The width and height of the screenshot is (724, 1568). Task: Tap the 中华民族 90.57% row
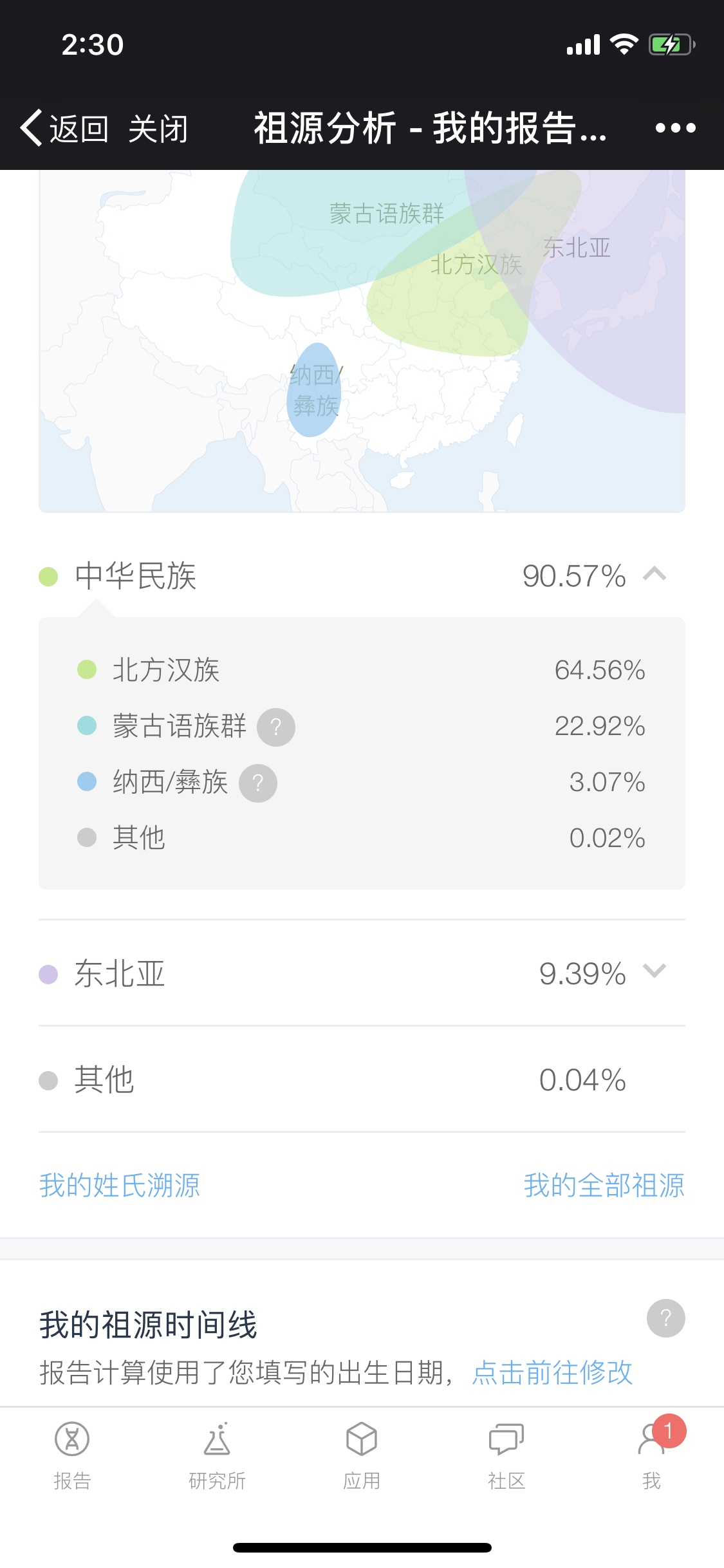(x=362, y=575)
